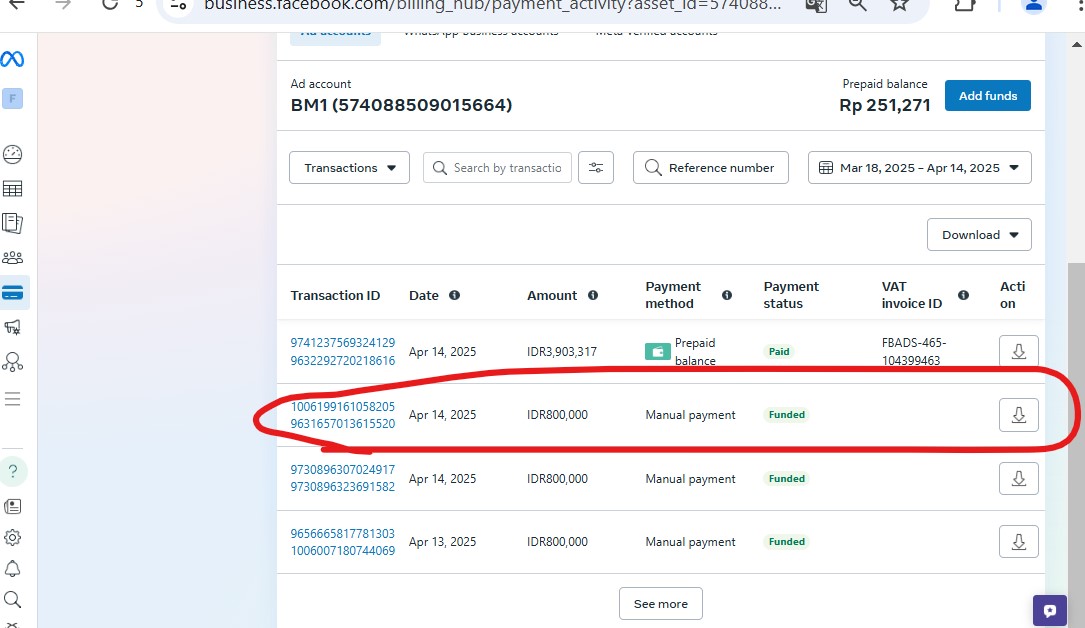Open the billing card icon in sidebar
The height and width of the screenshot is (628, 1085).
(13, 293)
